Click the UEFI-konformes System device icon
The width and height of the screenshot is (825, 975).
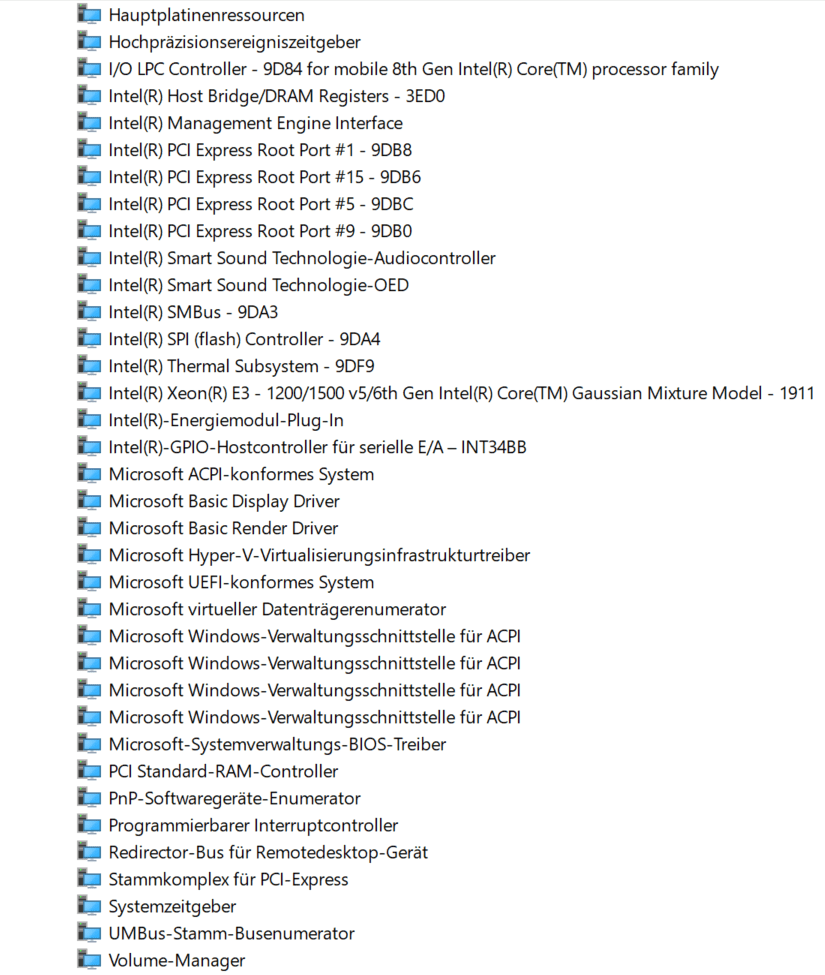pyautogui.click(x=89, y=582)
